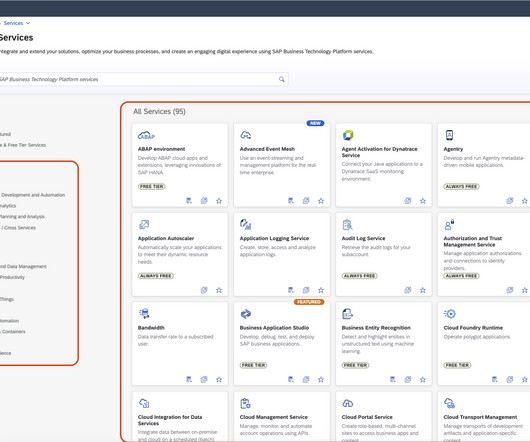Viewport: 530px width, 442px height.
Task: Favorite the Bandwidth service with star
Action: coord(219,379)
